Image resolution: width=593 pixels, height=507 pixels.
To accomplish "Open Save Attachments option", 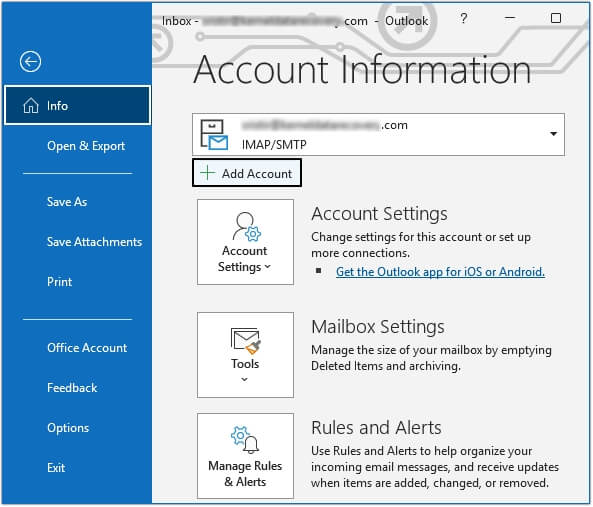I will pos(95,242).
